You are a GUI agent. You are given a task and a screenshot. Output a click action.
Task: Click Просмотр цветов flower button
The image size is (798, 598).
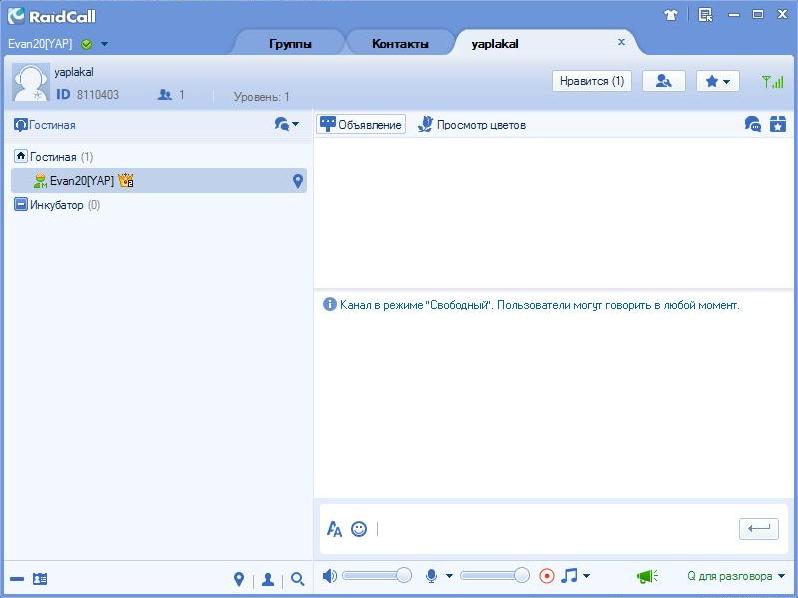(472, 125)
